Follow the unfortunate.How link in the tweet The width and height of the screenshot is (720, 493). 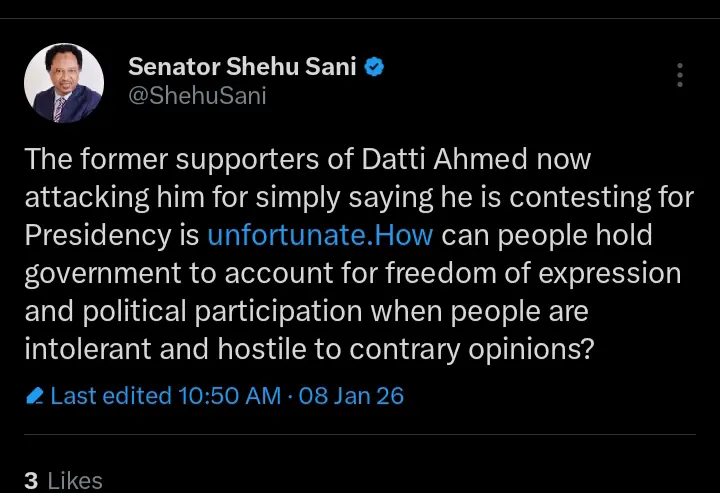321,236
